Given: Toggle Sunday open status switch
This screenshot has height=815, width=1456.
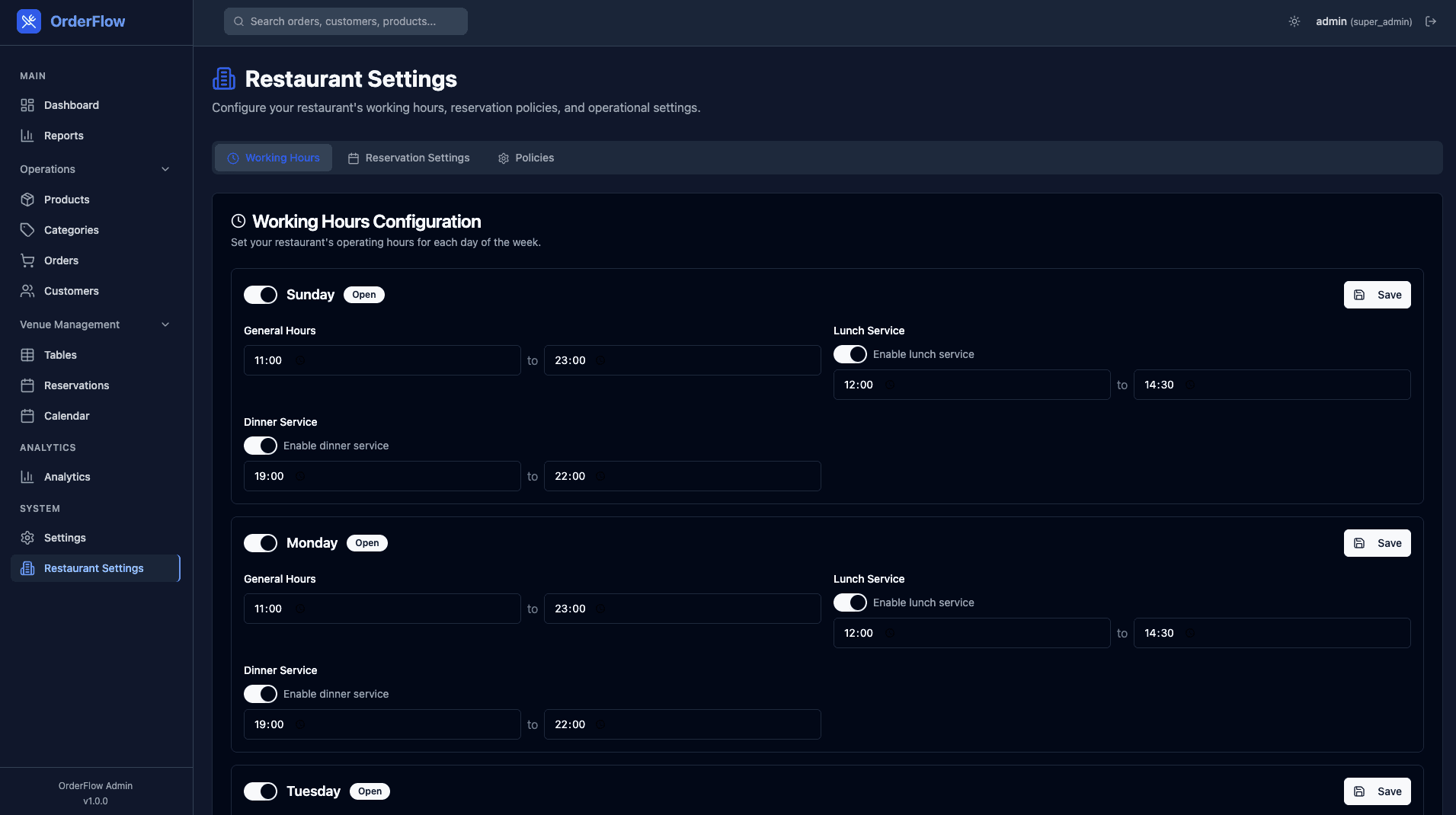Looking at the screenshot, I should click(x=260, y=295).
